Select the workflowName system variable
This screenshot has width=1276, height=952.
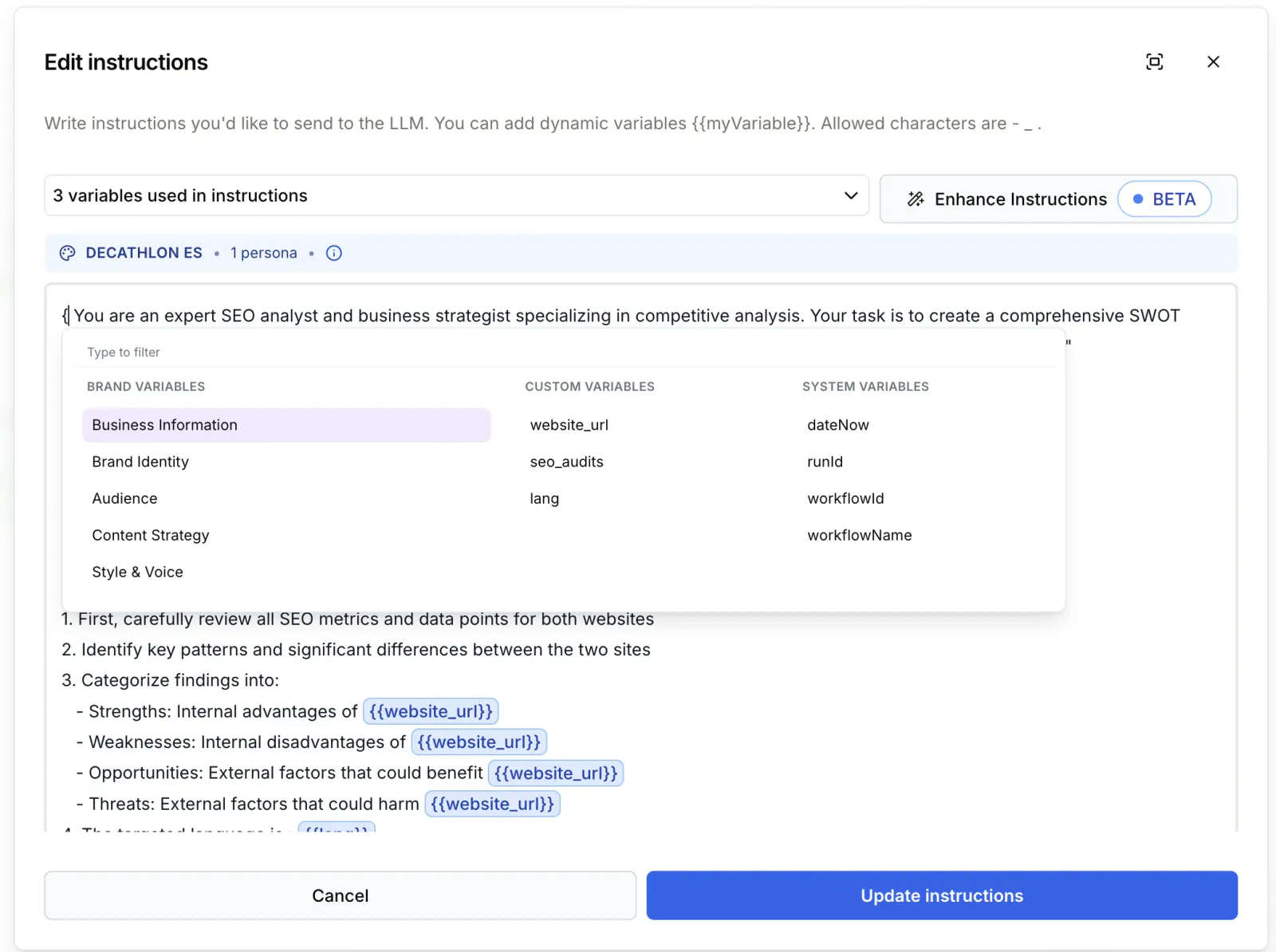pos(860,535)
